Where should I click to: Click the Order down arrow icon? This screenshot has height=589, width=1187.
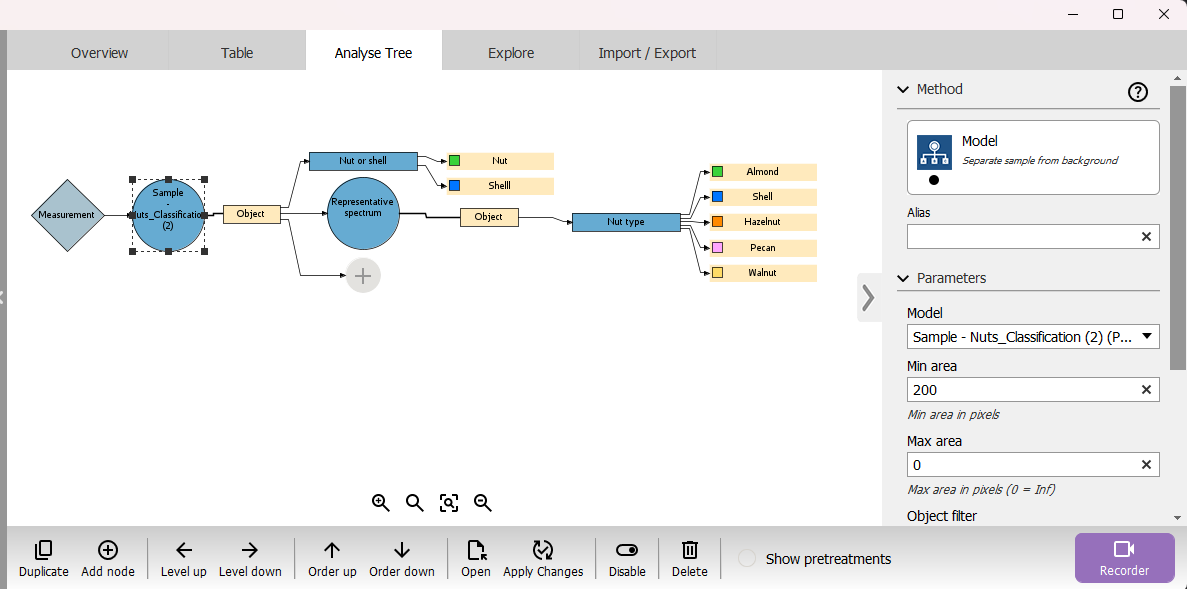coord(401,550)
